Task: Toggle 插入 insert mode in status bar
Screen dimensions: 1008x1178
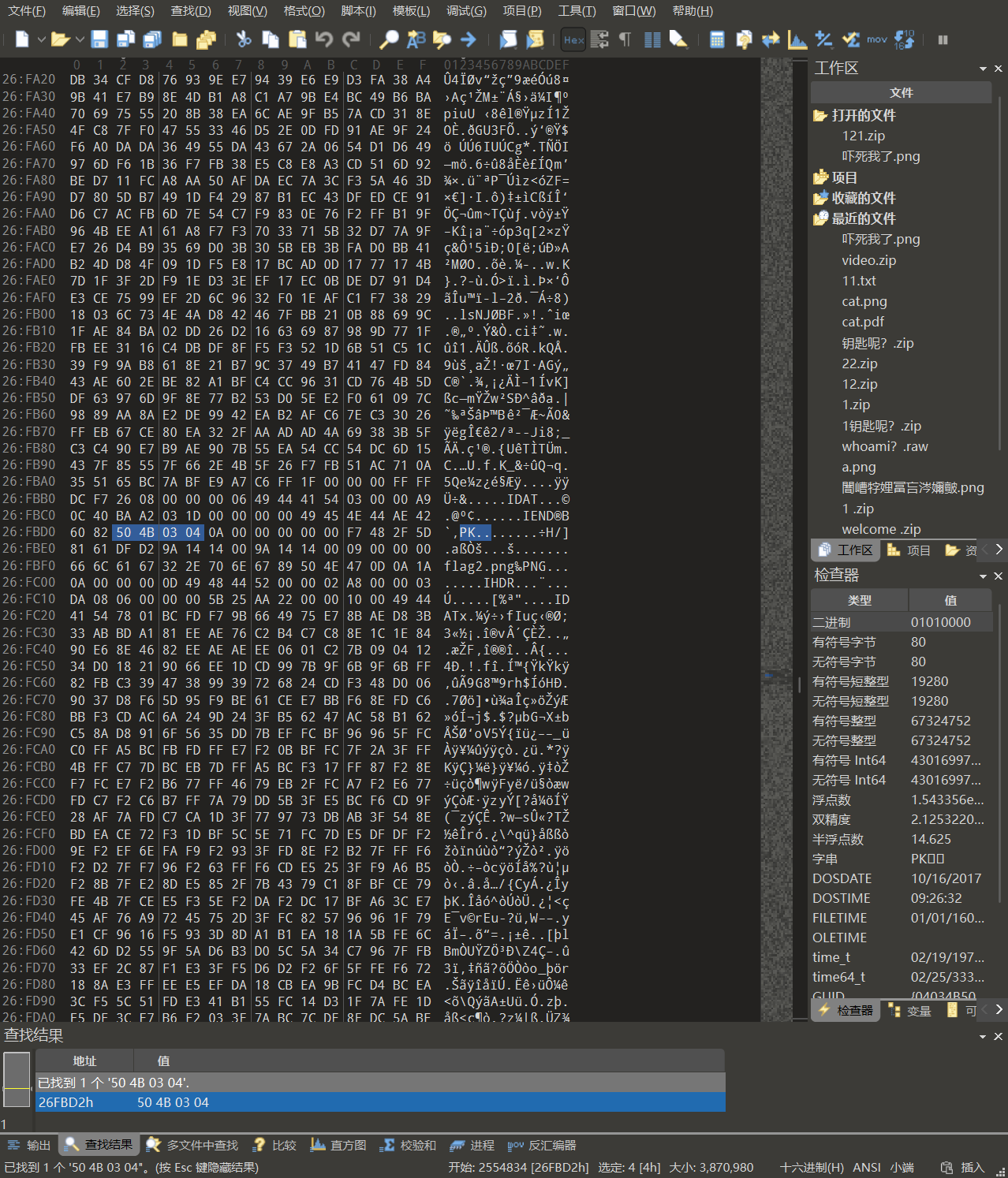Action: [973, 1167]
